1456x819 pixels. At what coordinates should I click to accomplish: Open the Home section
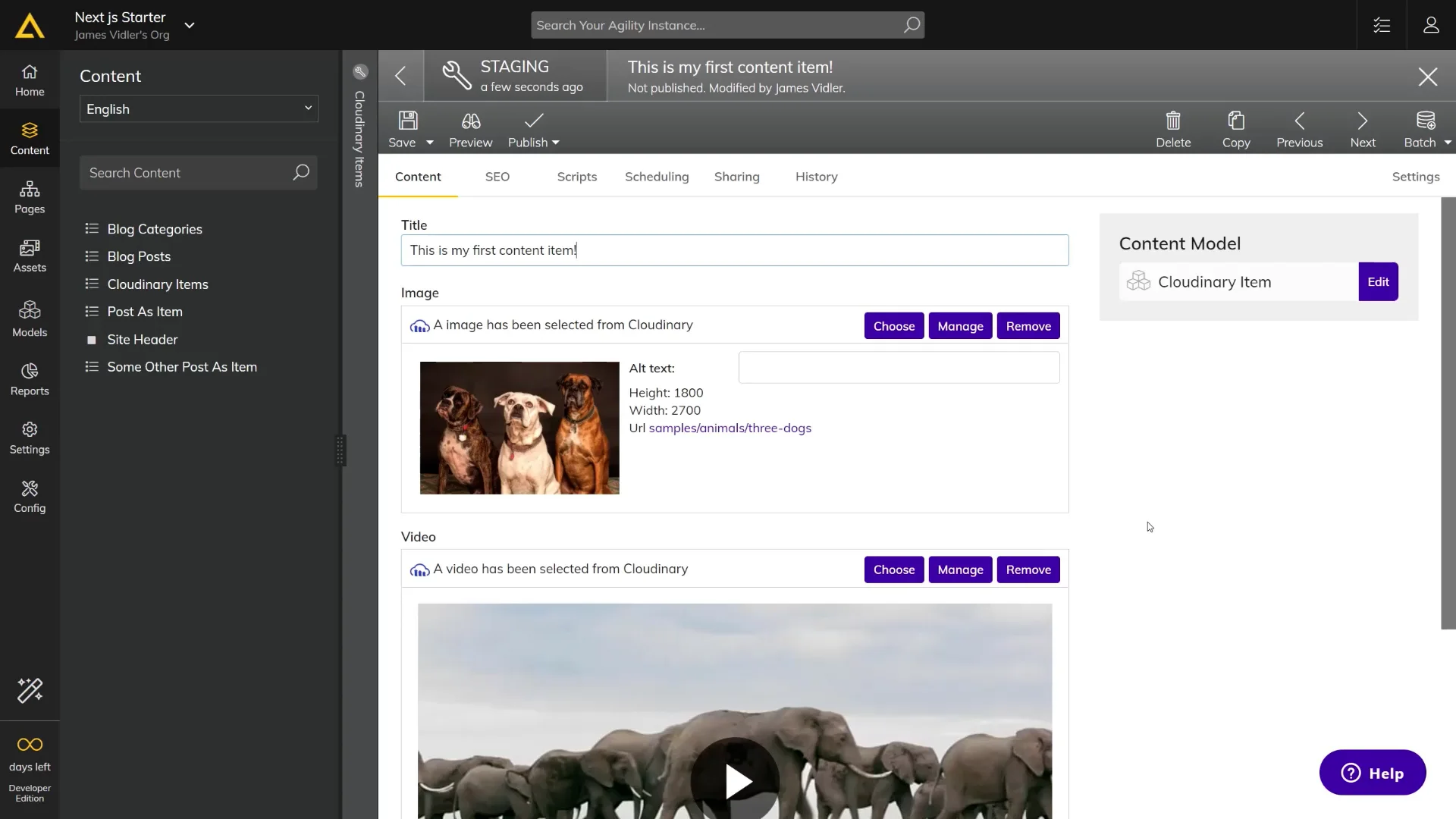point(29,79)
